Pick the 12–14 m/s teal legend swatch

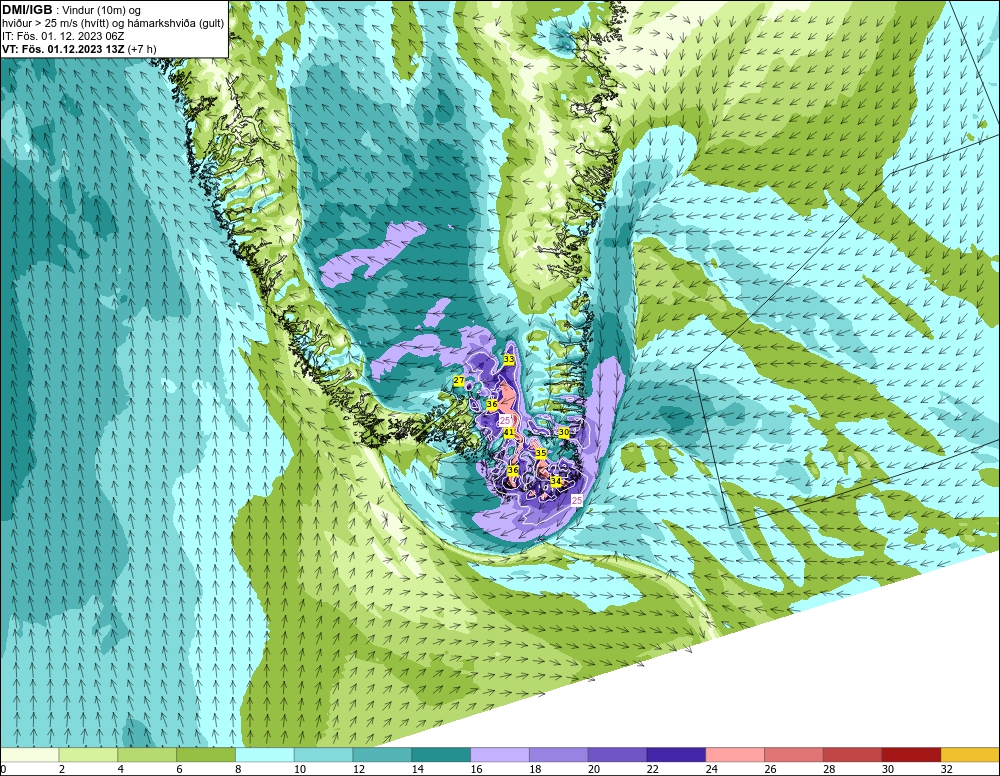pos(382,755)
